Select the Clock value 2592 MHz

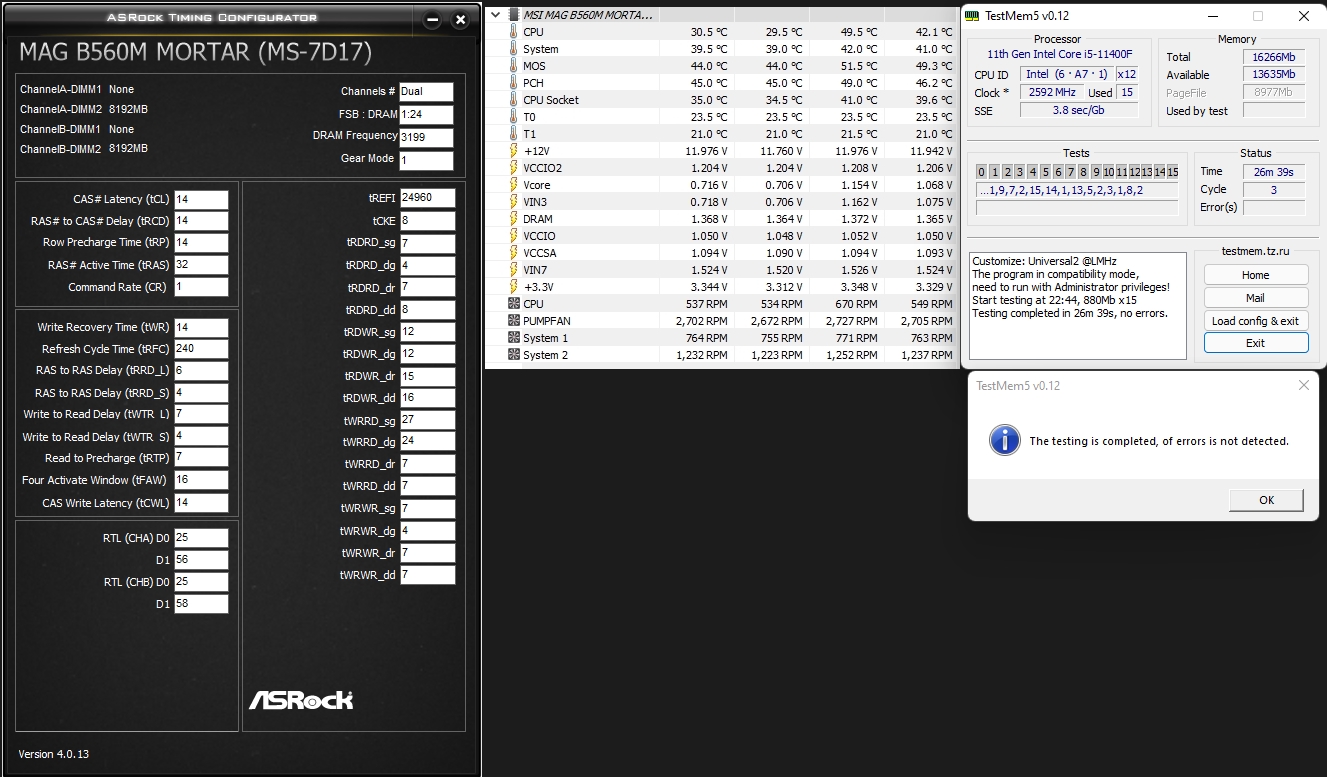[1051, 92]
